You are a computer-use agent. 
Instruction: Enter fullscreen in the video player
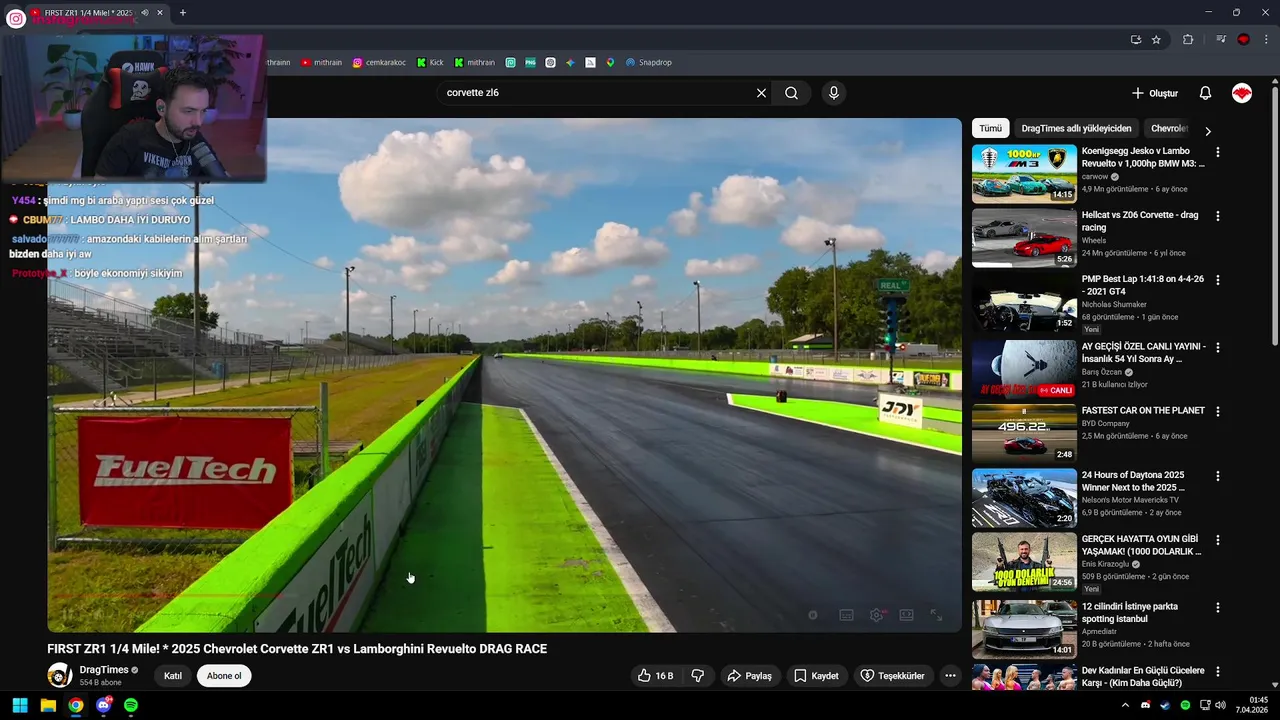(x=936, y=615)
